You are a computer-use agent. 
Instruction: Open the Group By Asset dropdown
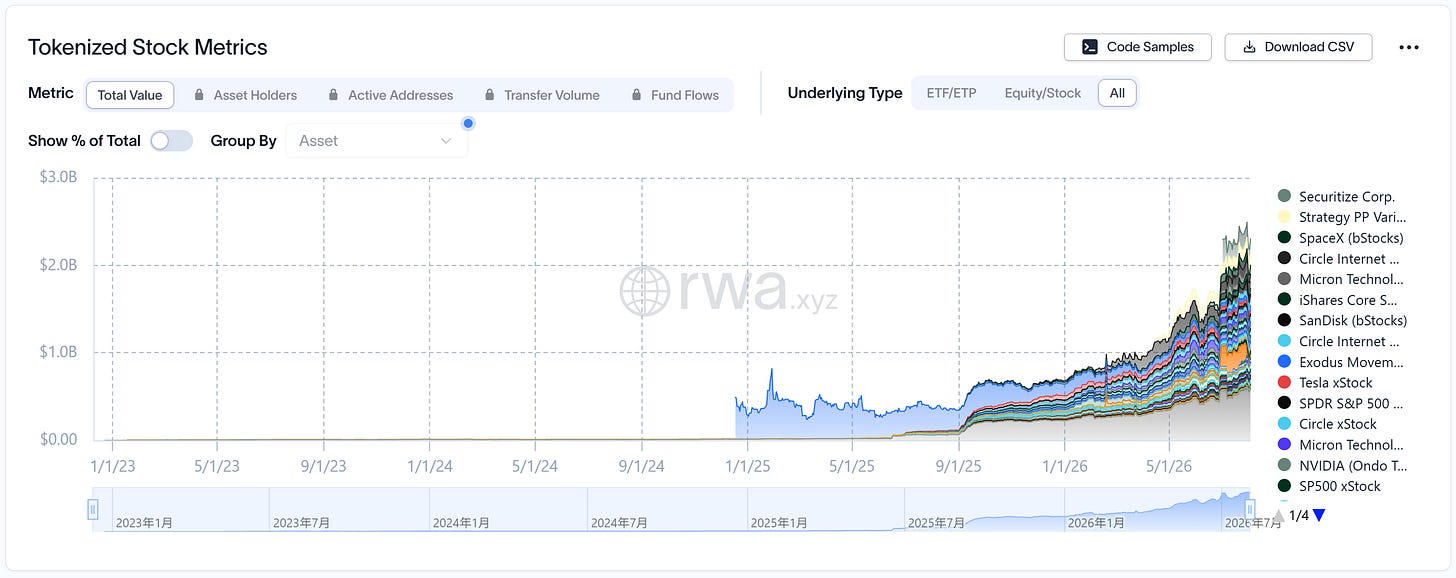tap(376, 141)
